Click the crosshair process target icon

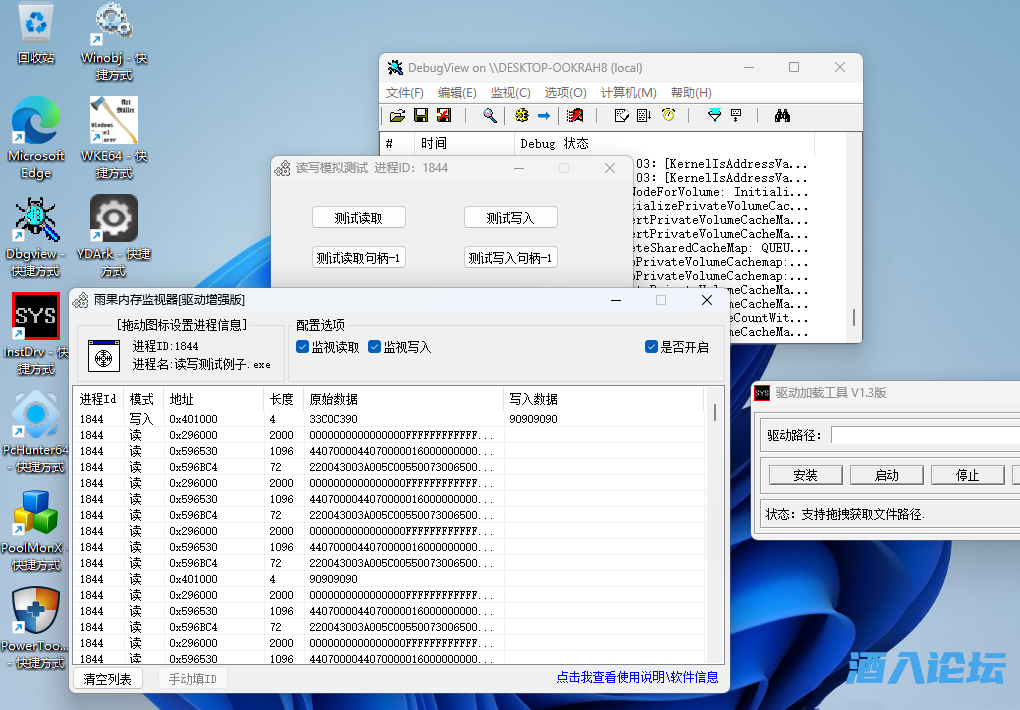coord(103,355)
